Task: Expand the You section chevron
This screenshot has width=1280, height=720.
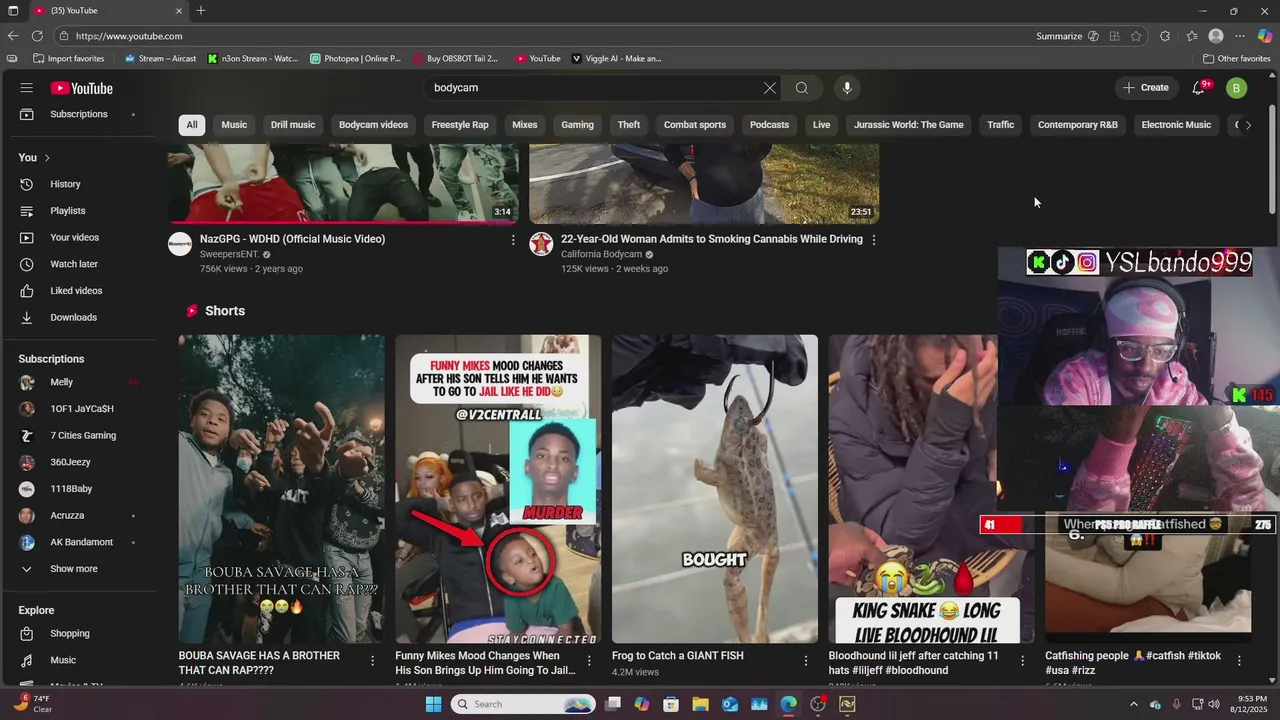Action: 47,158
